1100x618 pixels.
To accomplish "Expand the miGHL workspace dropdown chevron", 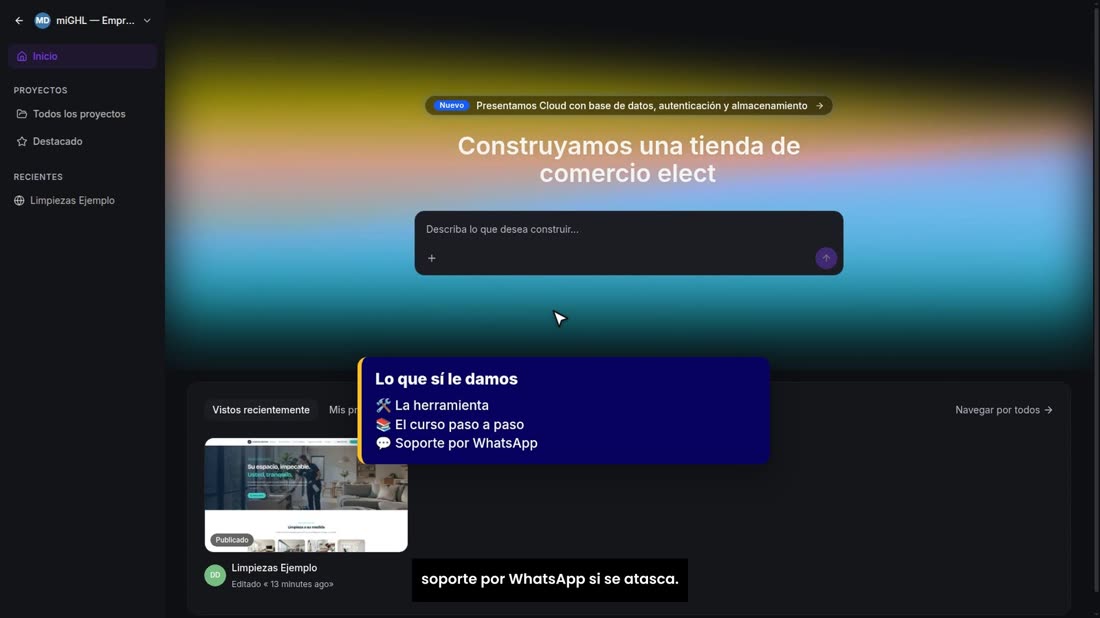I will [147, 20].
